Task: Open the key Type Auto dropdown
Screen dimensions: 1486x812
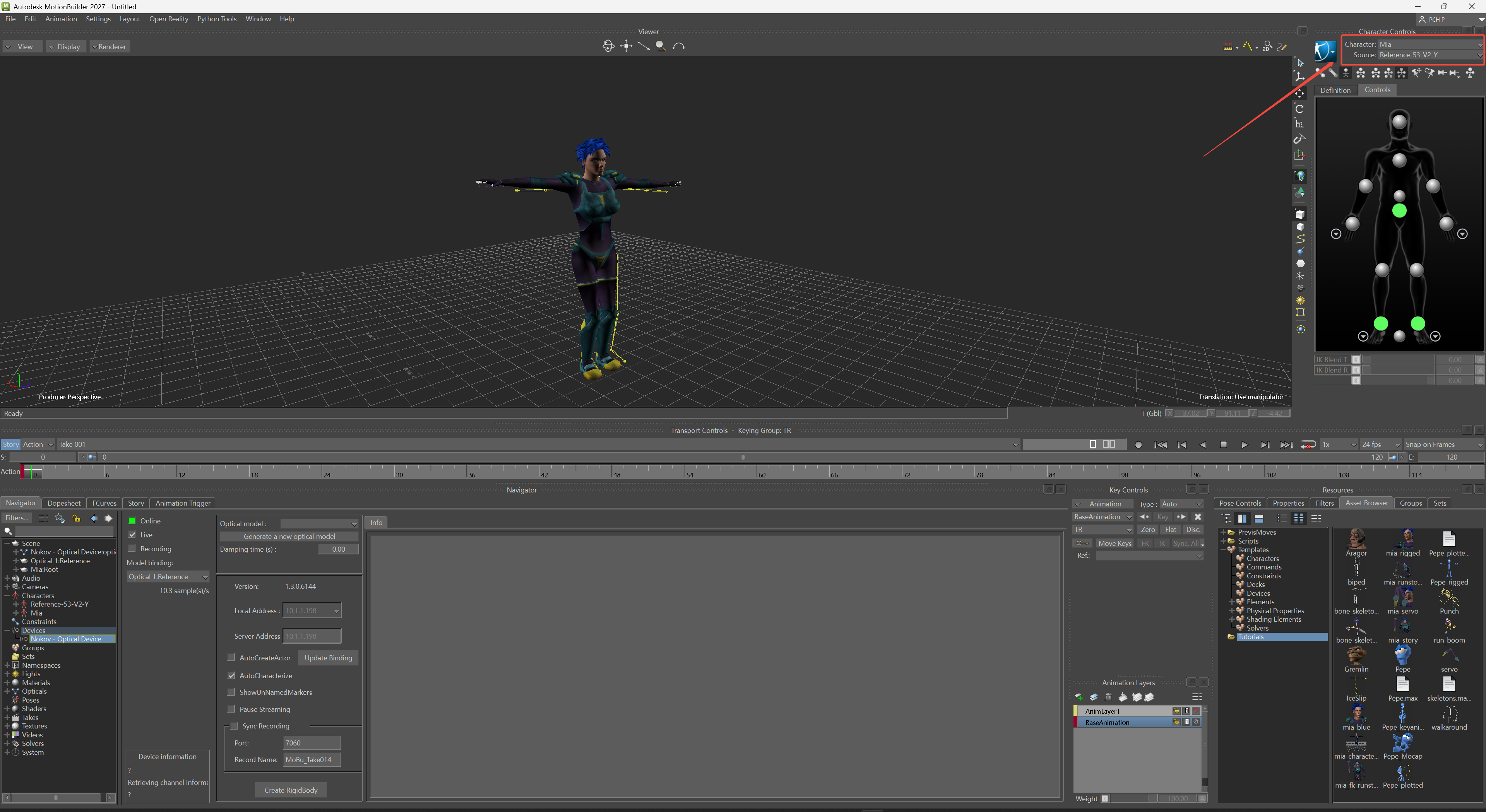Action: tap(1181, 504)
